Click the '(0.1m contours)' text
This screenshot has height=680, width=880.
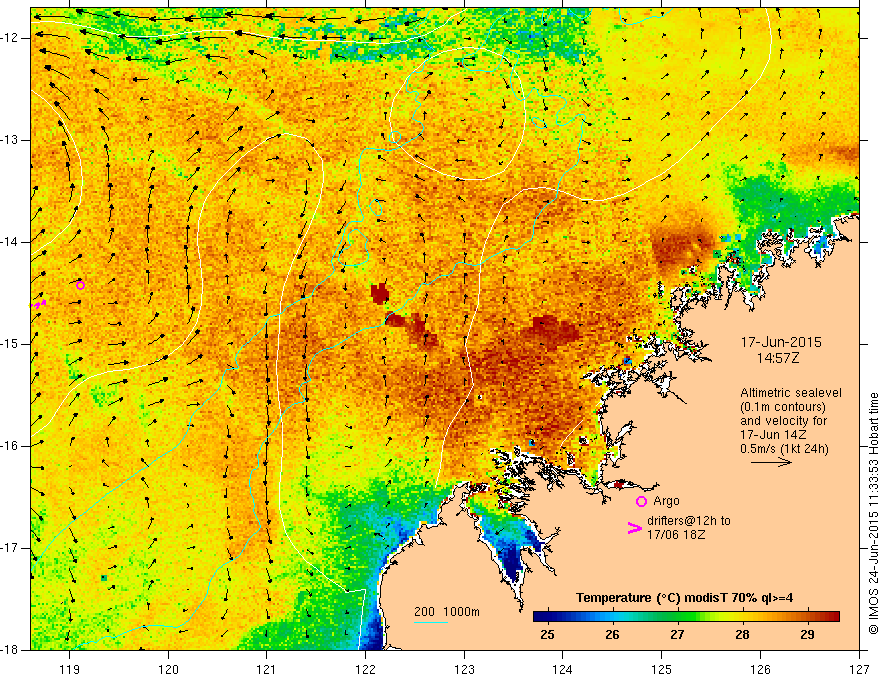(x=782, y=407)
